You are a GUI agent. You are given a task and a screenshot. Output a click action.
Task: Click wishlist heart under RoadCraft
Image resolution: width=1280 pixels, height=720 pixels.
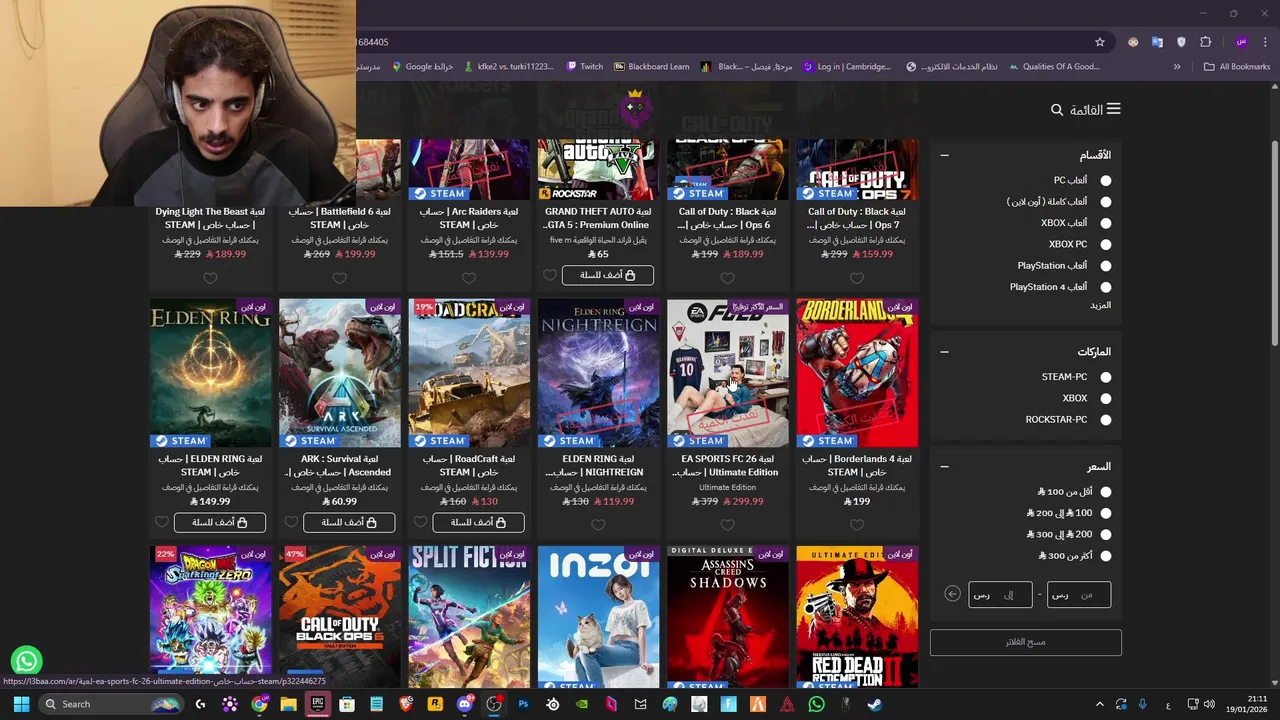tap(420, 522)
